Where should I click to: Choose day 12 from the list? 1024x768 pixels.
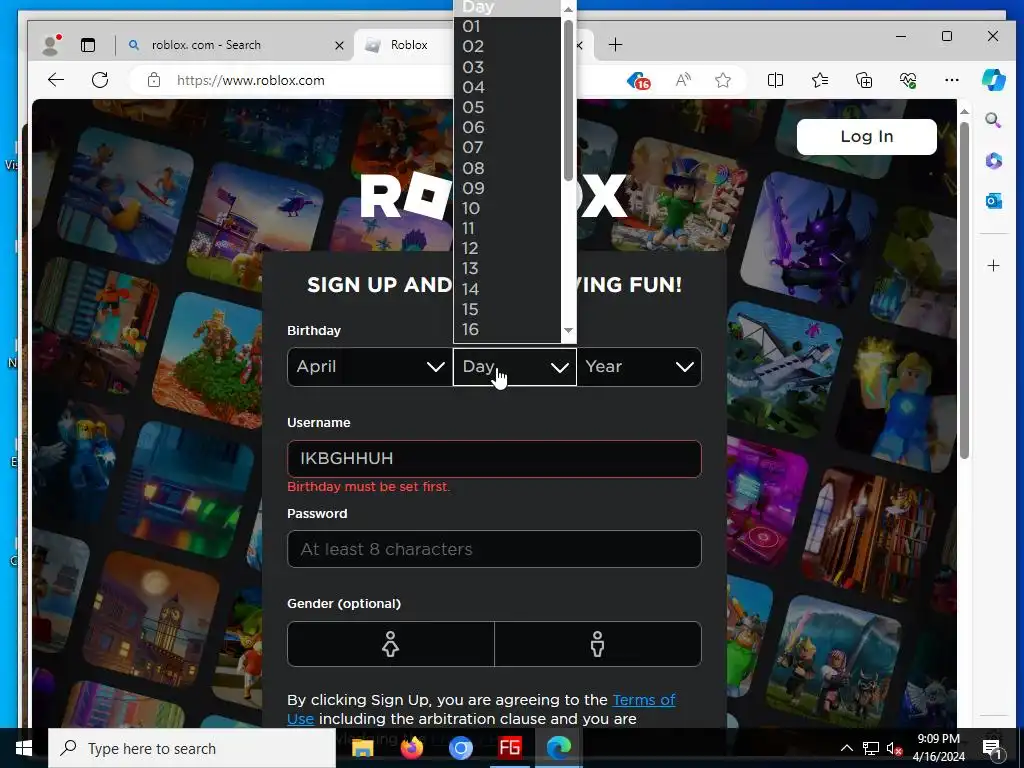point(507,248)
